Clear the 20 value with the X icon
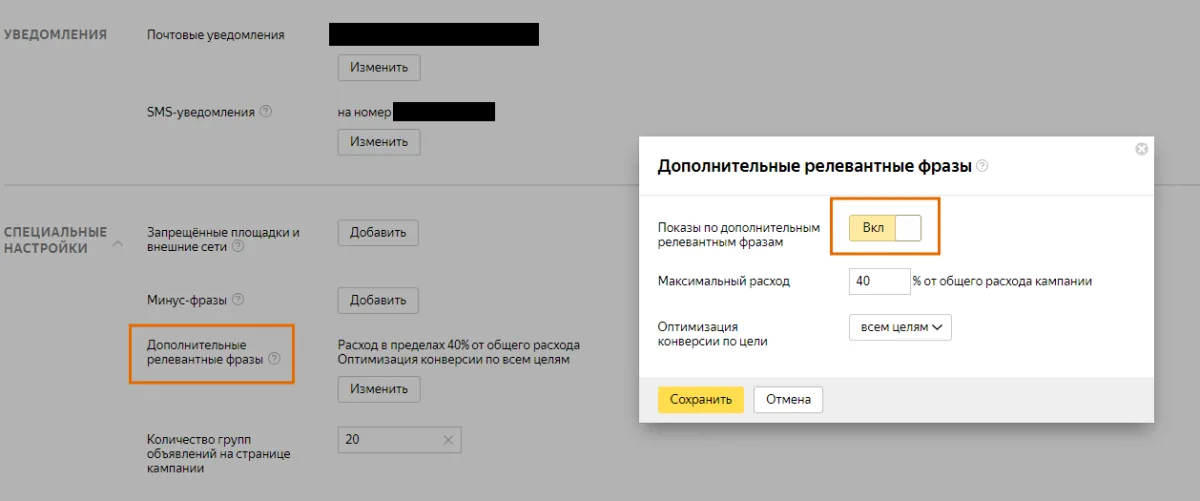This screenshot has height=501, width=1200. click(448, 439)
